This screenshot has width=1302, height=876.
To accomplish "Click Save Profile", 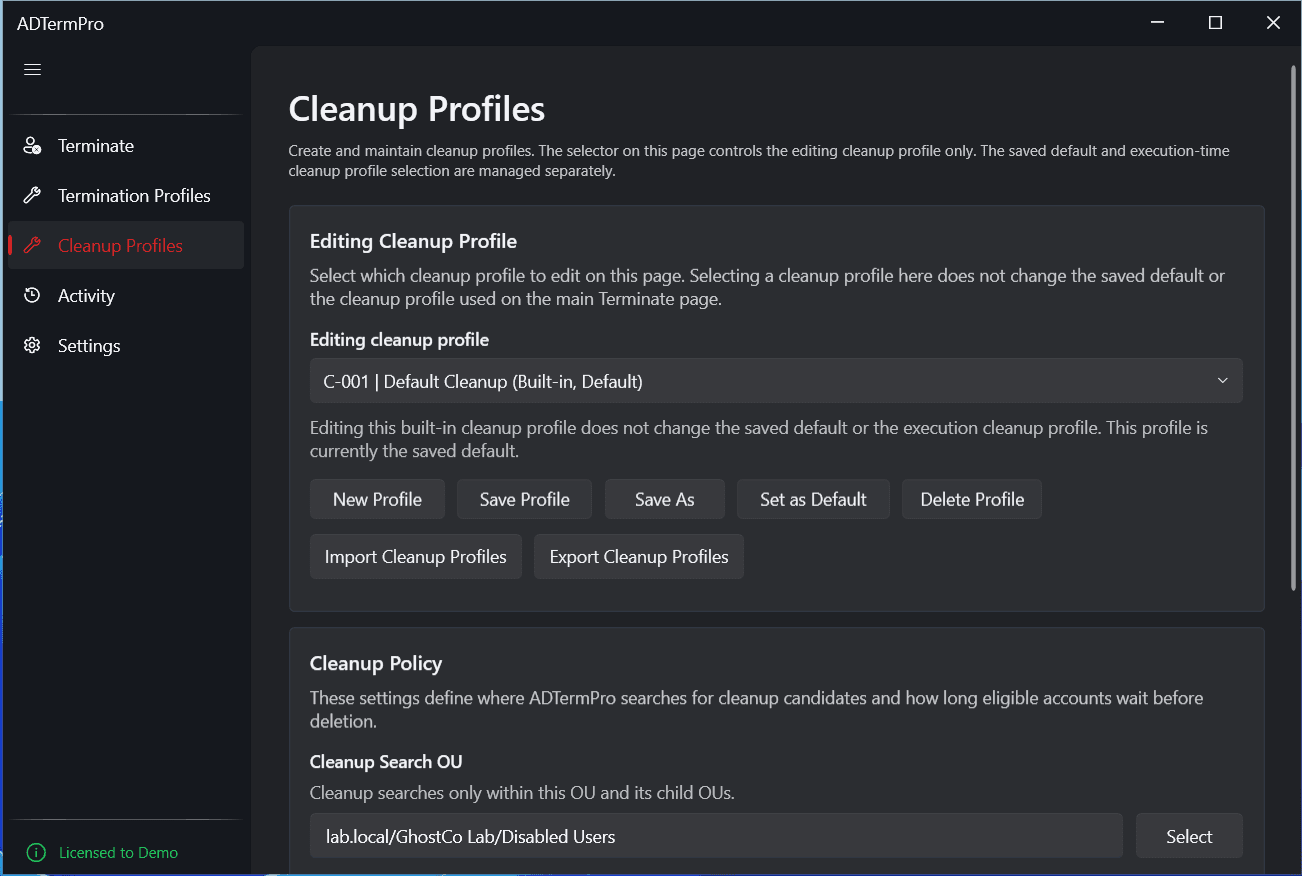I will [524, 498].
